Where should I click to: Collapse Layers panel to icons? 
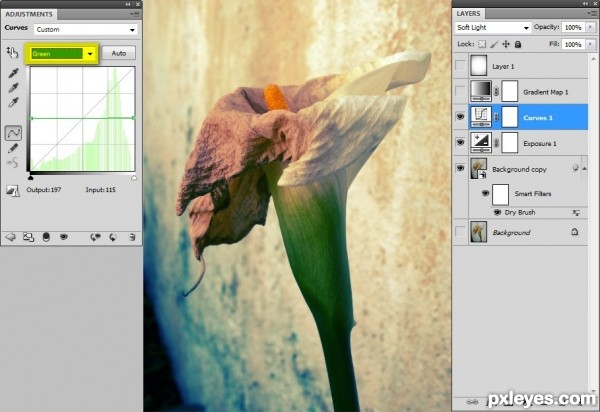[585, 3]
